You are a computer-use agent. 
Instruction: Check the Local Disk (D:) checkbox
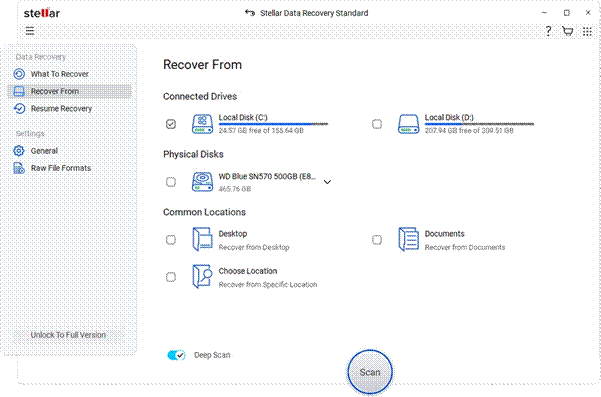click(377, 124)
